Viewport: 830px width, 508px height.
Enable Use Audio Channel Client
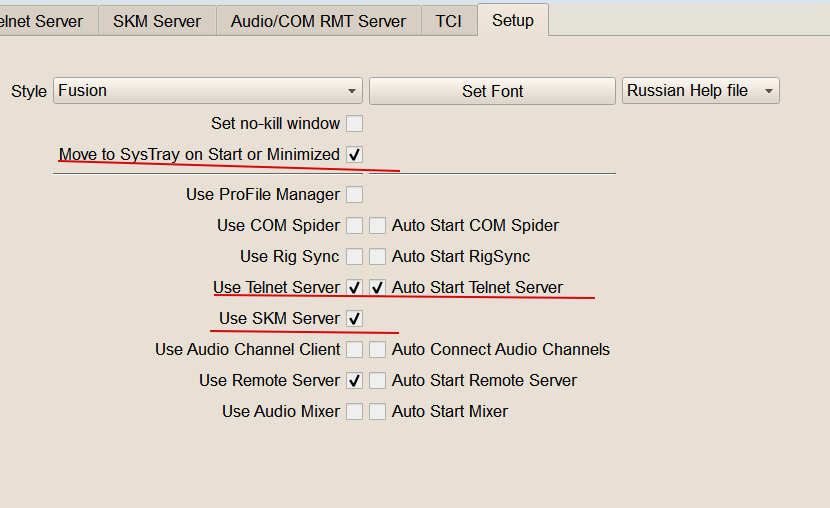click(x=354, y=350)
